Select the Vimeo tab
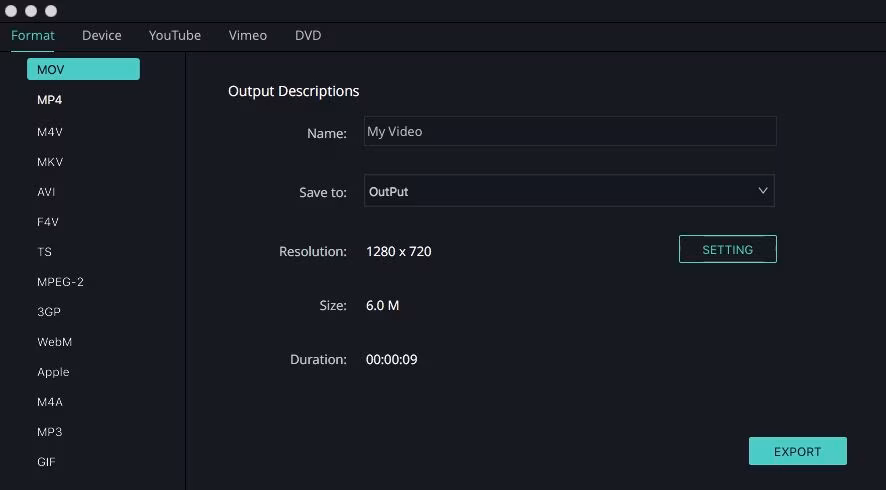 click(x=247, y=35)
